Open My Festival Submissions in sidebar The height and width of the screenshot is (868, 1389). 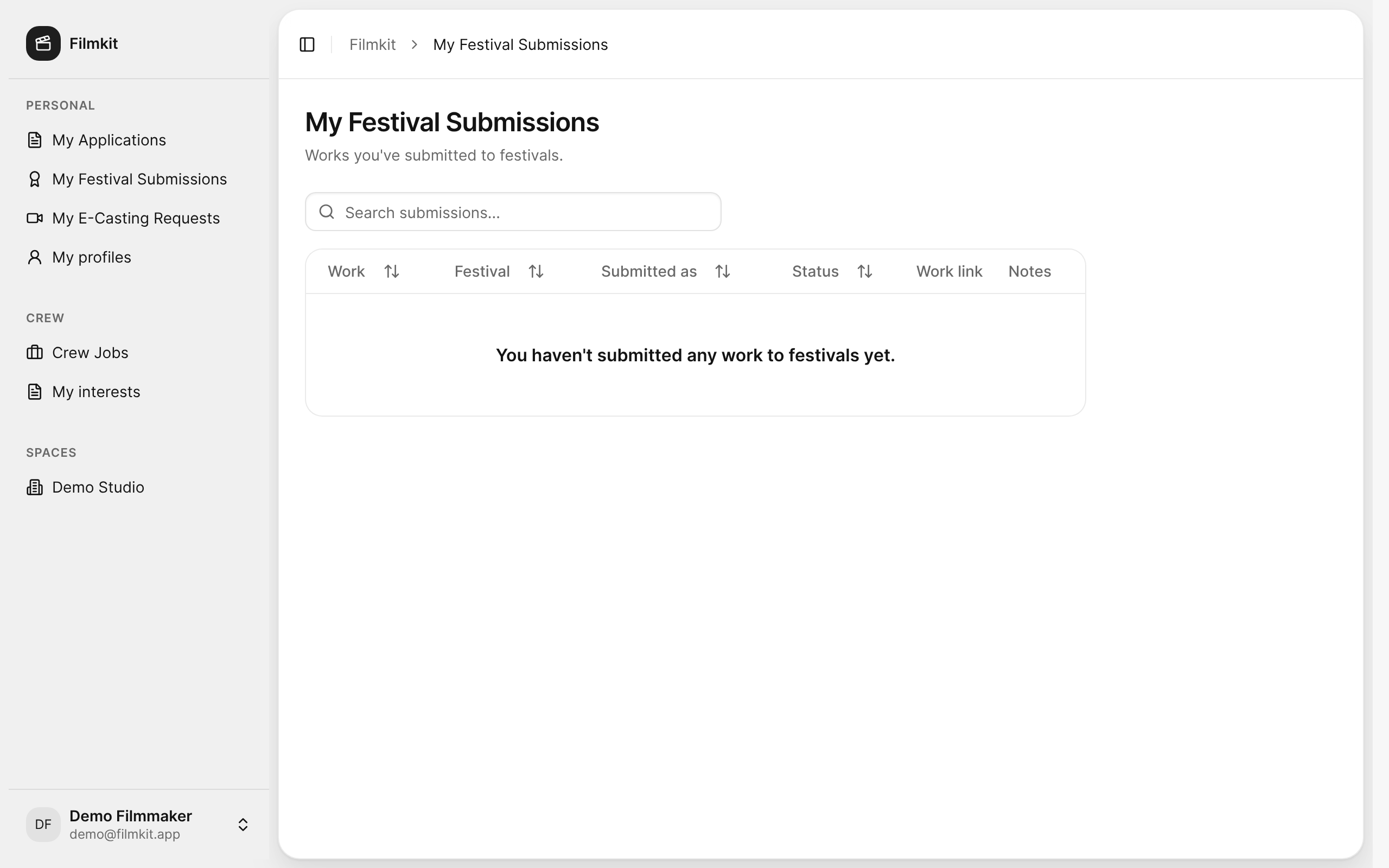(139, 179)
